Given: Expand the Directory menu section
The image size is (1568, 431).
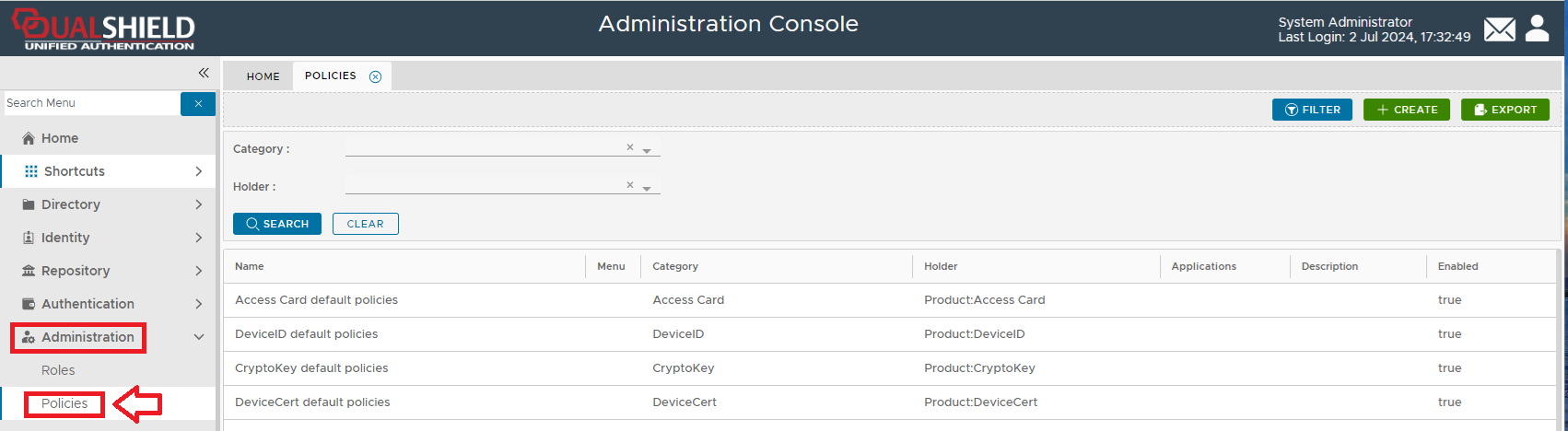Looking at the screenshot, I should (109, 204).
